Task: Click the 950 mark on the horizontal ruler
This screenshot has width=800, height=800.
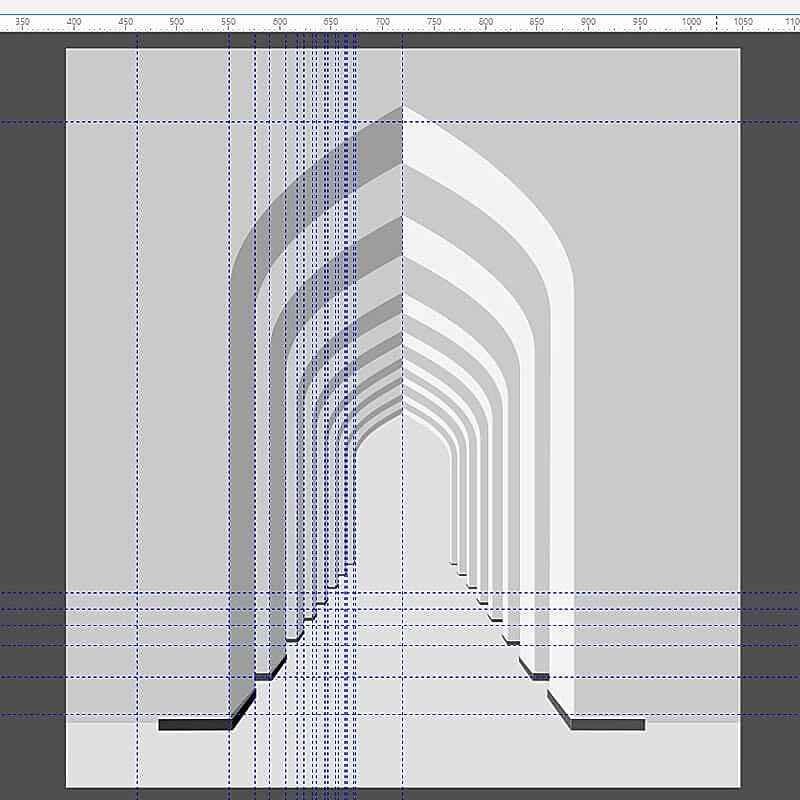Action: 640,22
